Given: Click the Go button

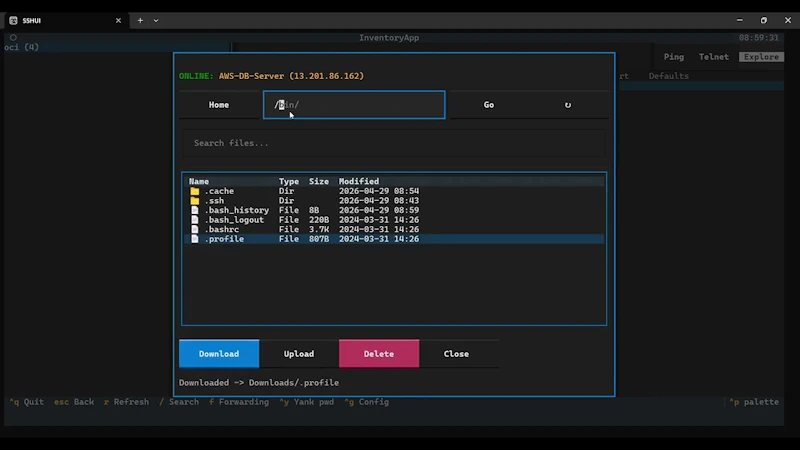Looking at the screenshot, I should click(x=489, y=105).
